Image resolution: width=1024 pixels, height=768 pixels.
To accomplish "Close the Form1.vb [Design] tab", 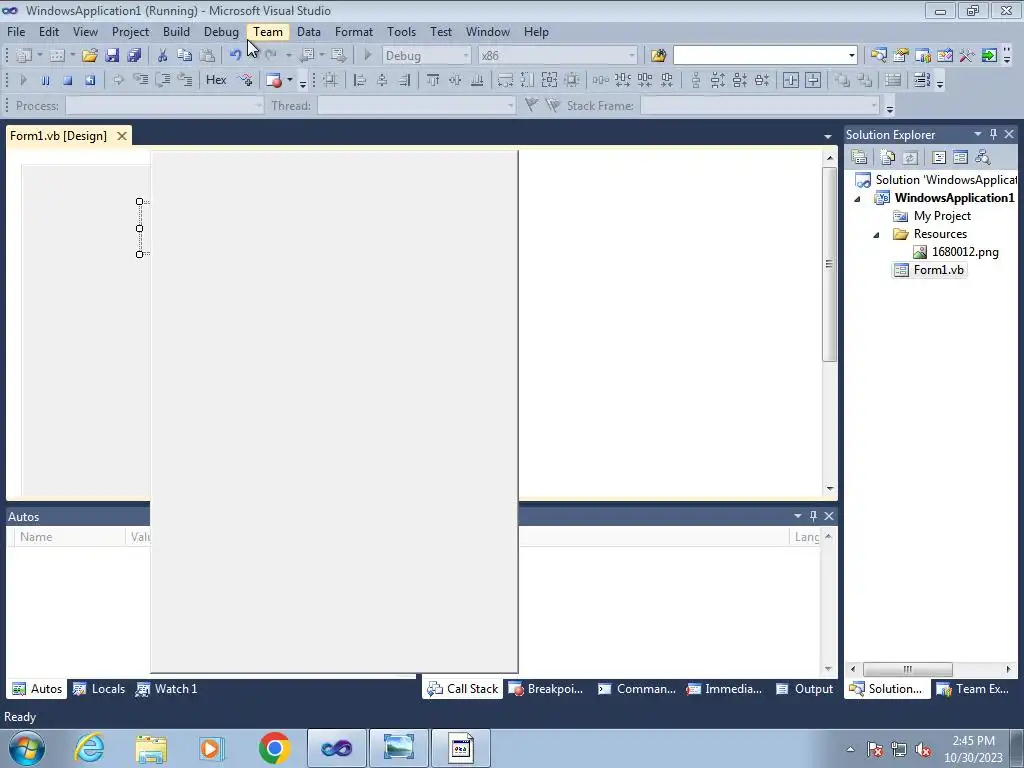I will pyautogui.click(x=121, y=136).
